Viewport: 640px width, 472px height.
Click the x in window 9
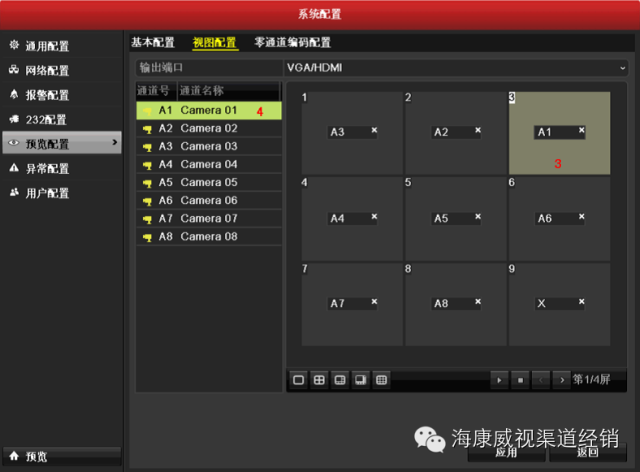point(582,302)
